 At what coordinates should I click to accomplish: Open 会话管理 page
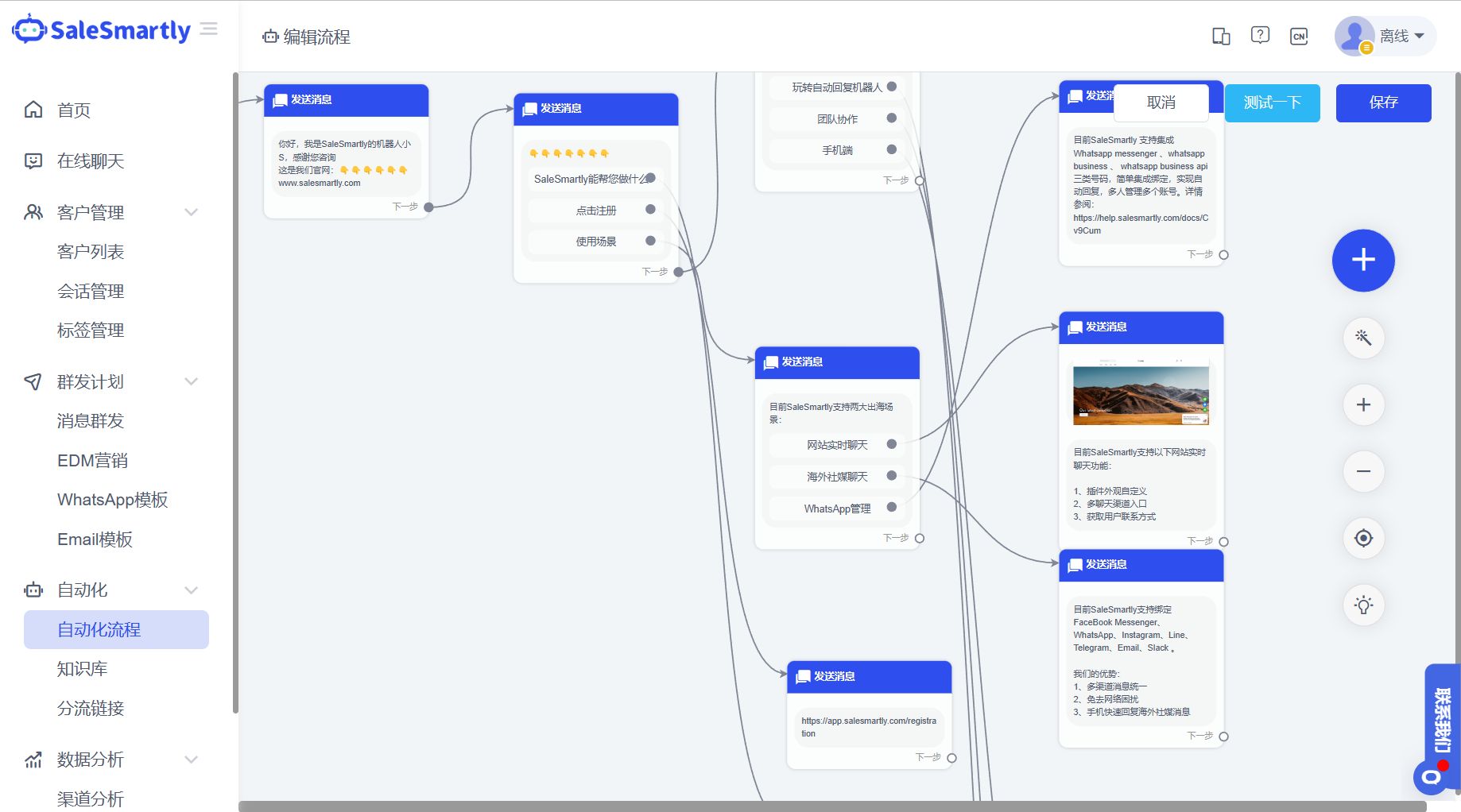coord(91,292)
